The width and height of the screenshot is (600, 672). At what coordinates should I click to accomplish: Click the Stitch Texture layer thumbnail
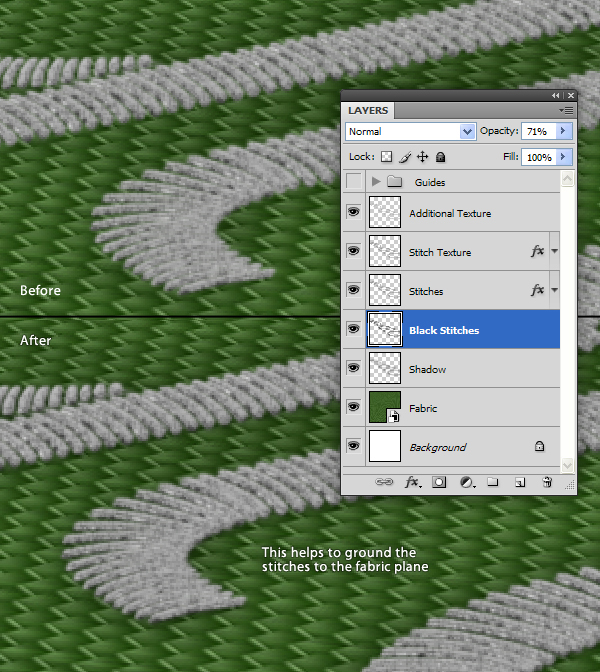coord(385,251)
